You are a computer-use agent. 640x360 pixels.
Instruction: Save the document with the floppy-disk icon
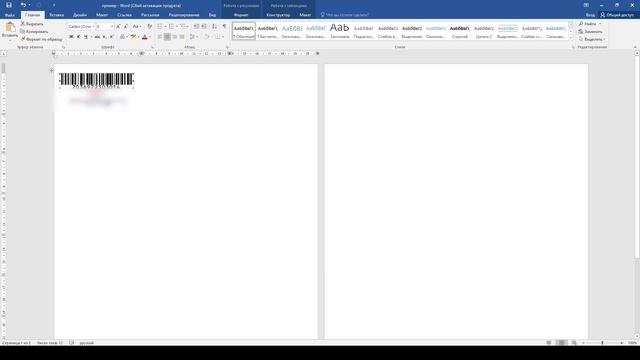(x=9, y=5)
